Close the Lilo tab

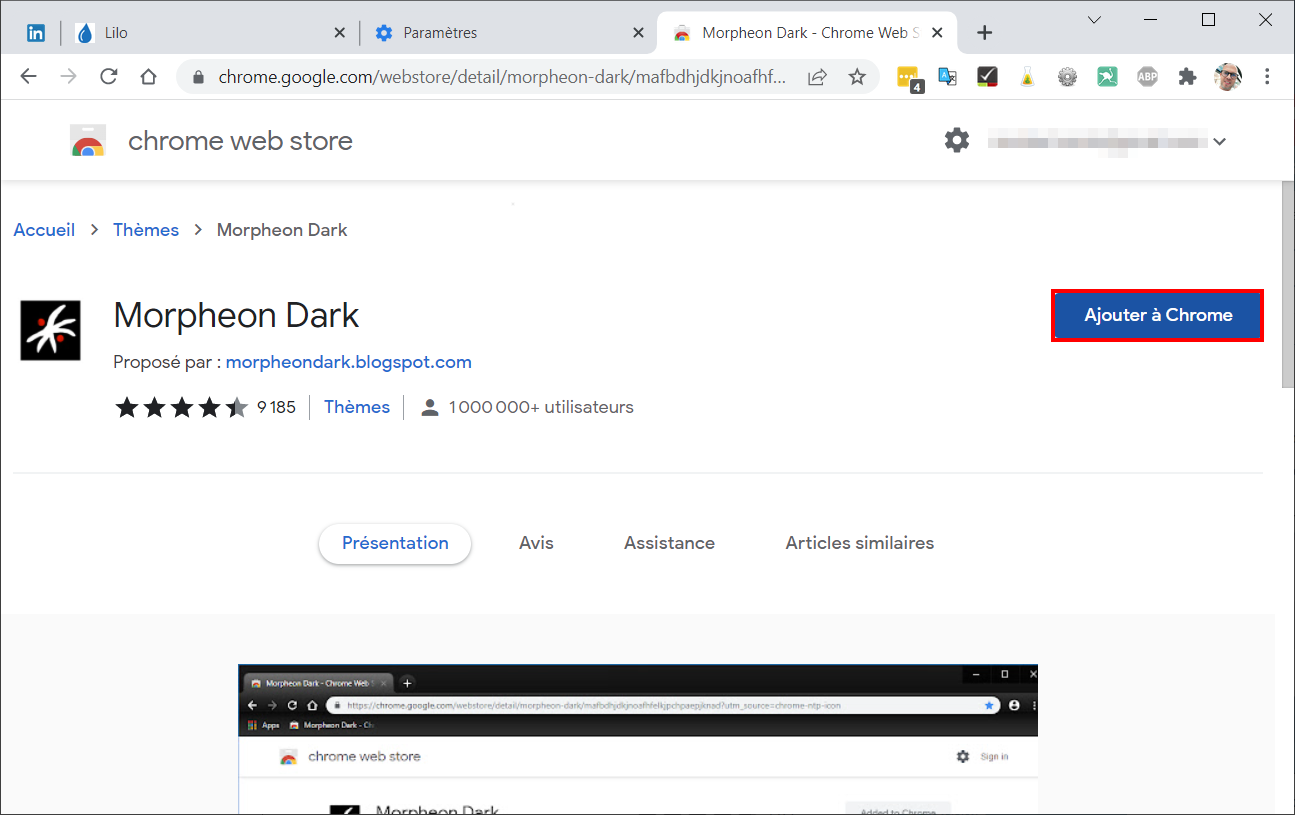click(x=339, y=33)
